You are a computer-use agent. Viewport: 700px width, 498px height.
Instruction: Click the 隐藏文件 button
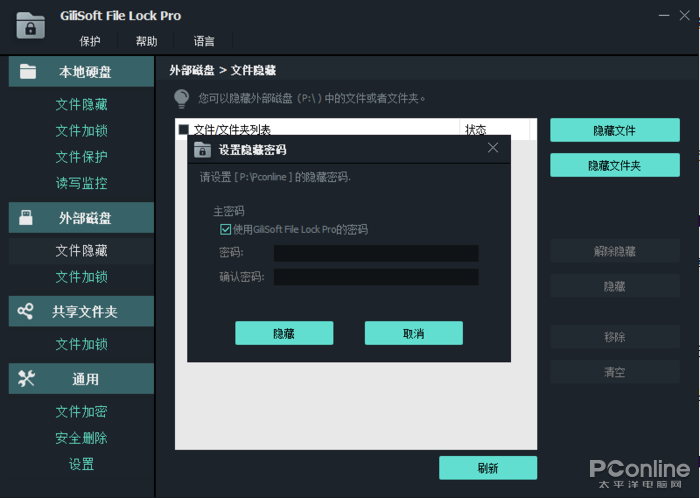615,130
